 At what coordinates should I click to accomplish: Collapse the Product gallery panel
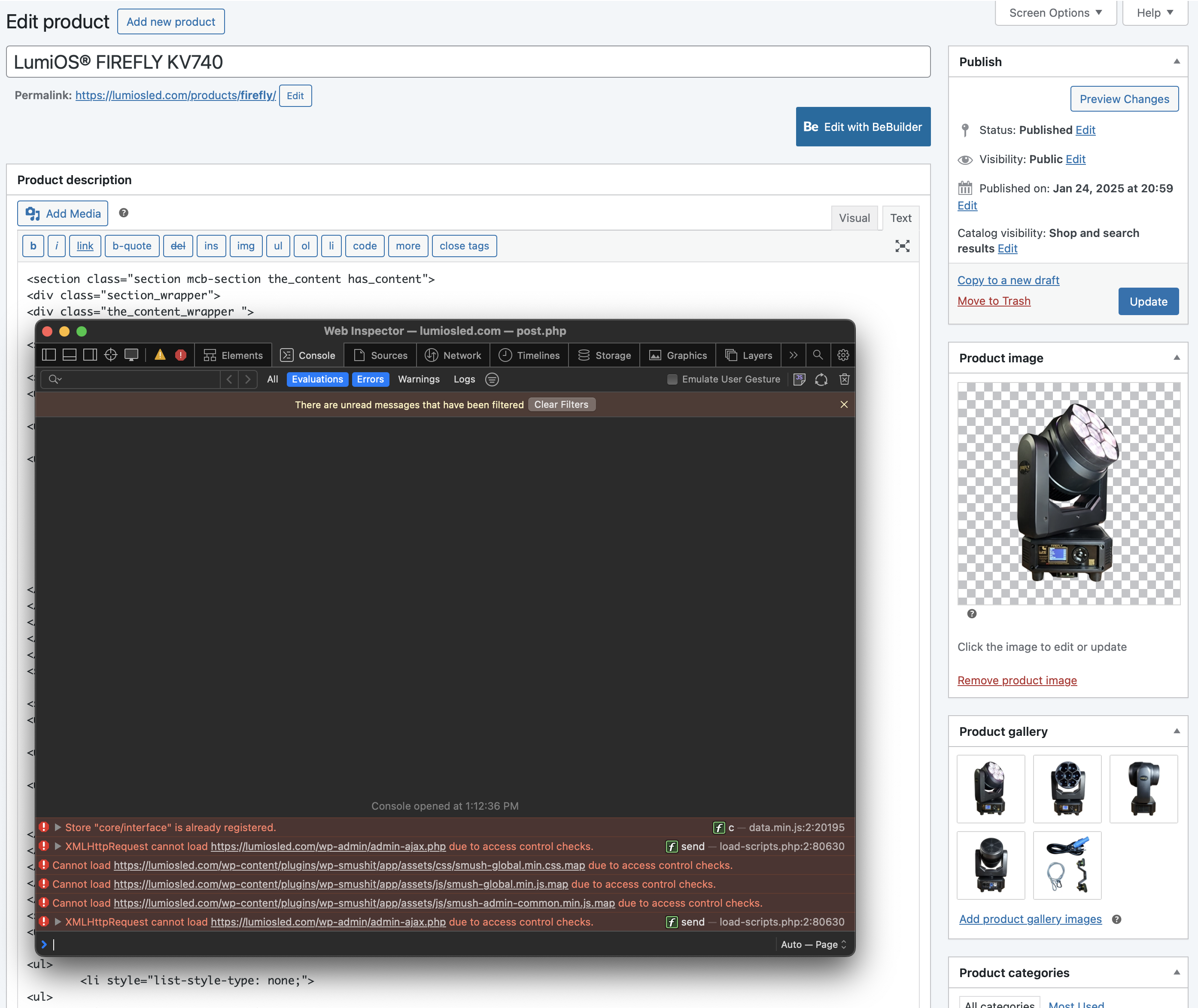click(1176, 732)
